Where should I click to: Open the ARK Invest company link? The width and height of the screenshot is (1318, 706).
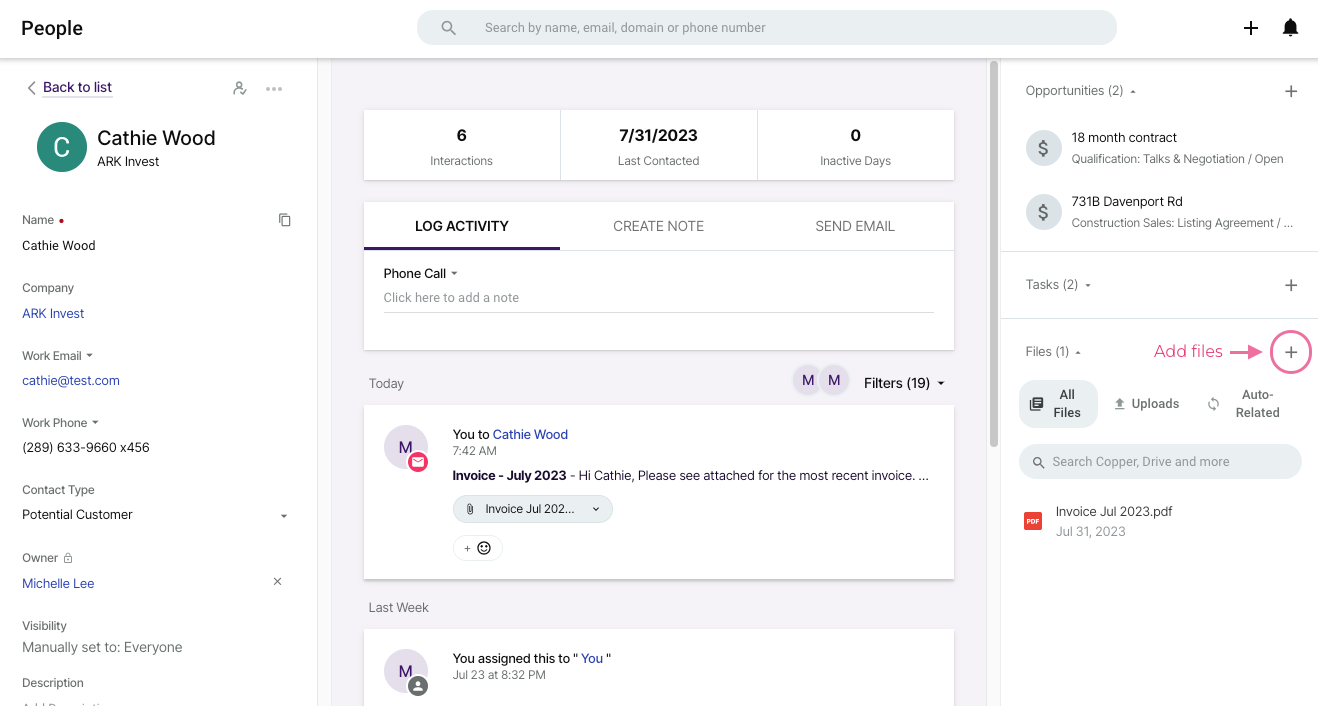(53, 313)
